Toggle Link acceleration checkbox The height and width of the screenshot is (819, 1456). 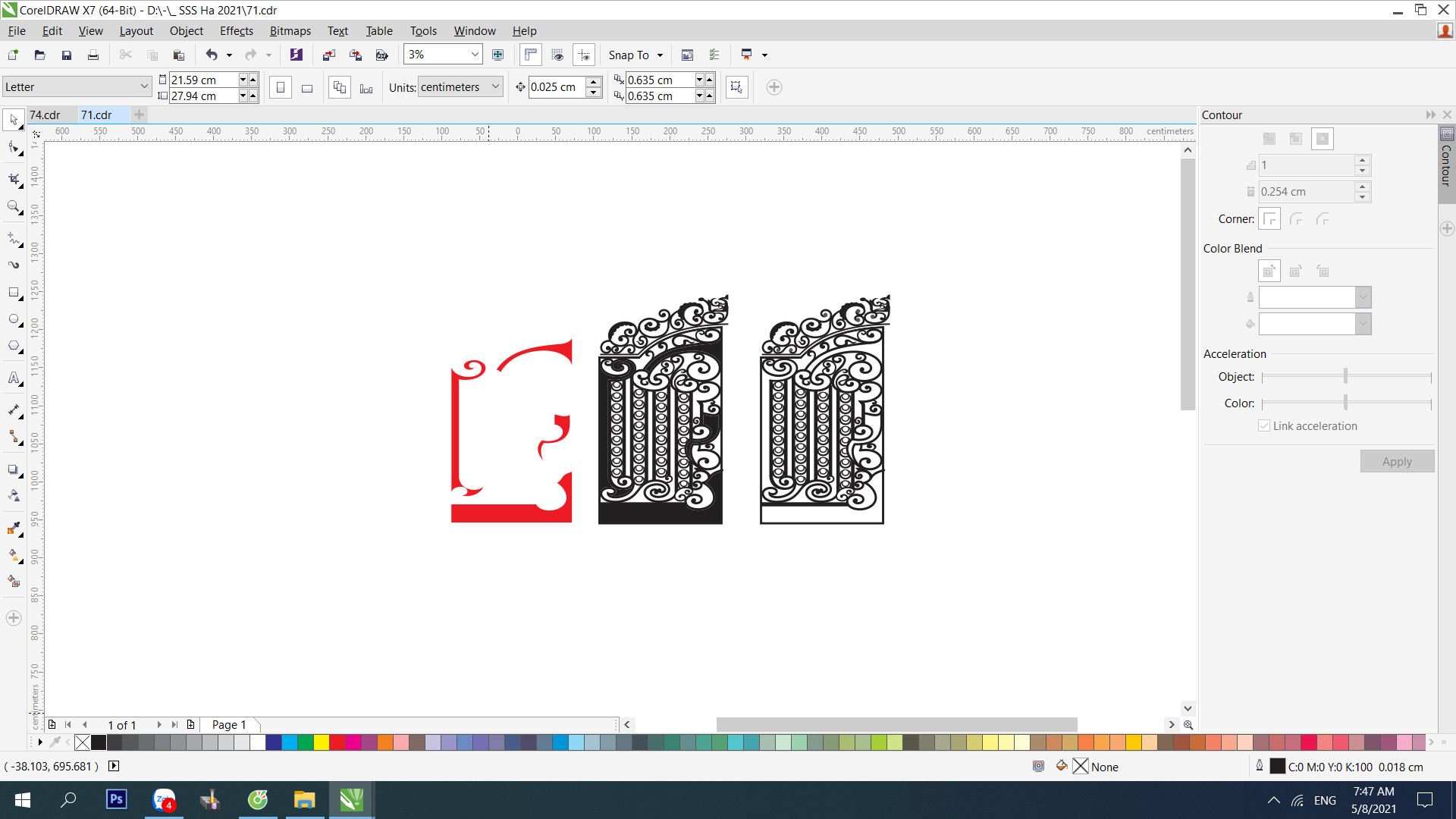(1264, 425)
